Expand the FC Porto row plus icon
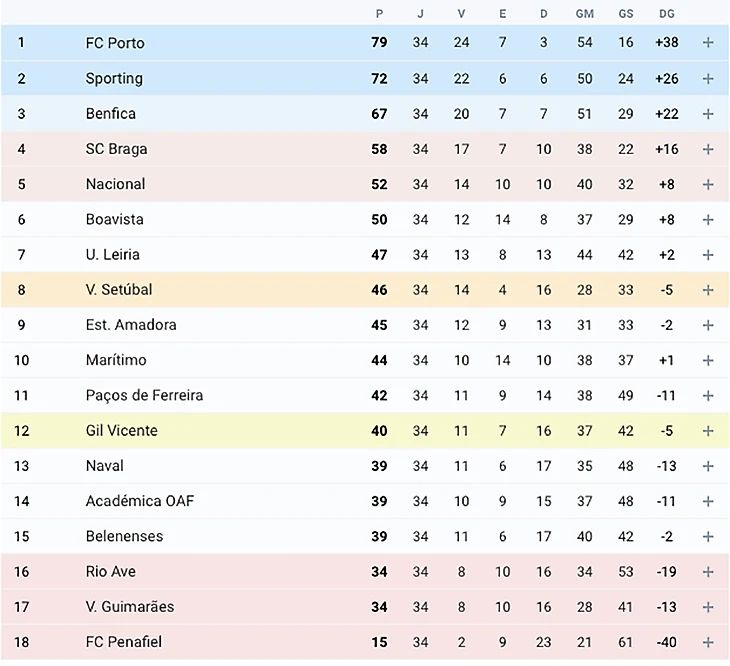This screenshot has width=730, height=666. (708, 43)
